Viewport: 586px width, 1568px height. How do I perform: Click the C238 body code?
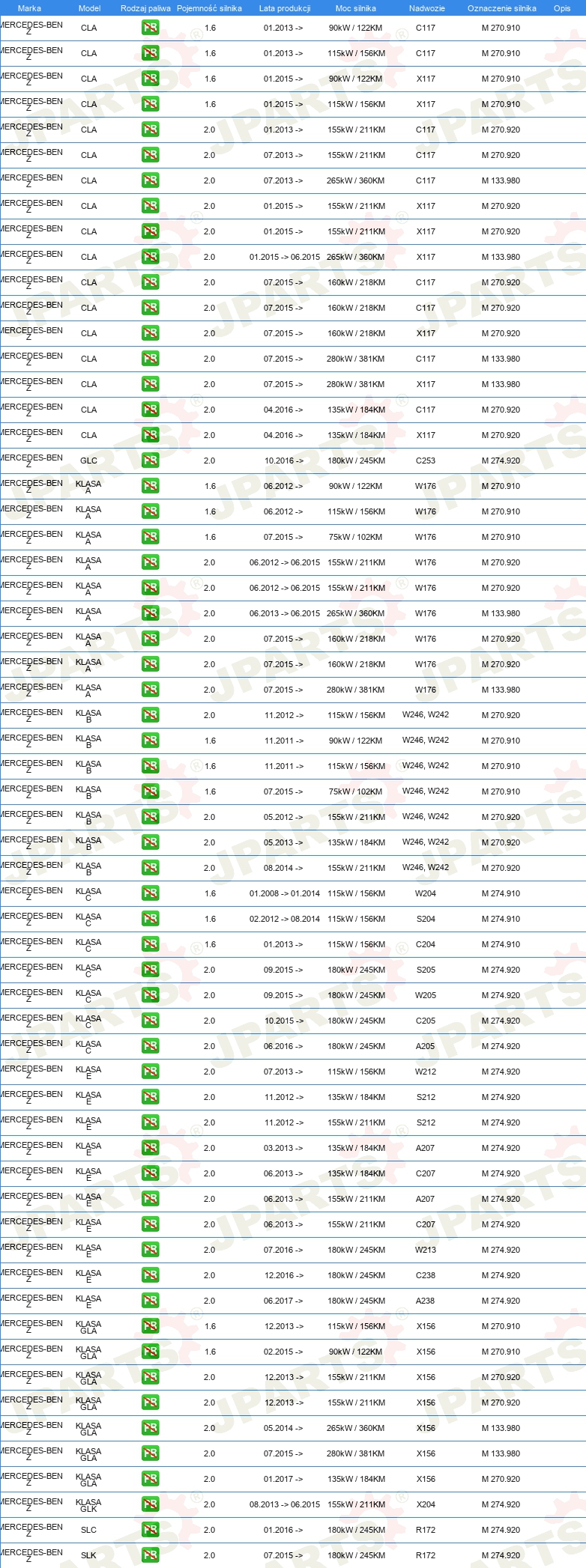[426, 1275]
